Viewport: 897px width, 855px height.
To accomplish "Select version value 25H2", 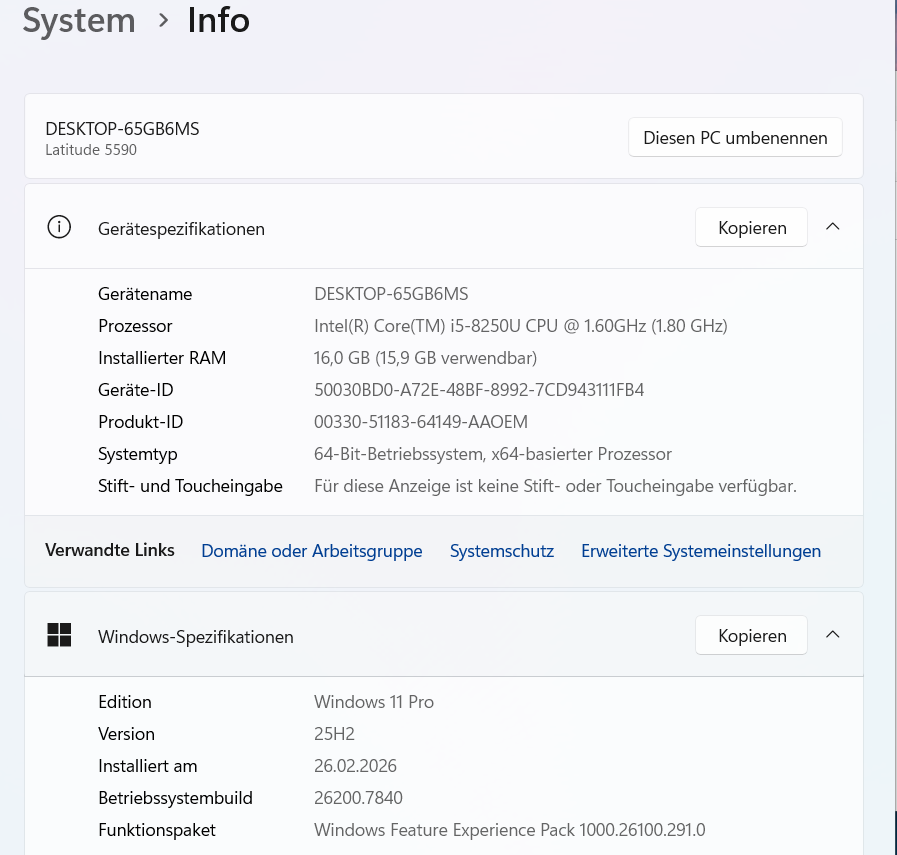I will (334, 734).
